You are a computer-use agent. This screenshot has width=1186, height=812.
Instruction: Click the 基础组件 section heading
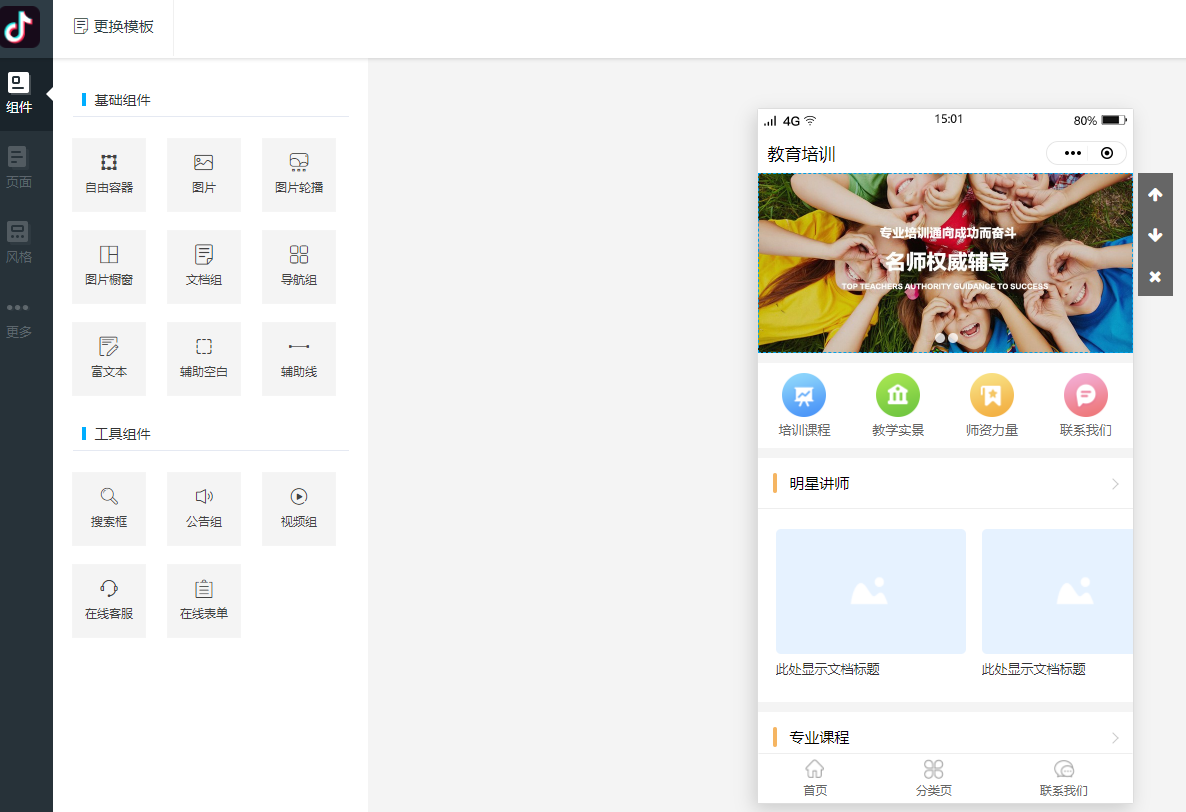[x=123, y=100]
